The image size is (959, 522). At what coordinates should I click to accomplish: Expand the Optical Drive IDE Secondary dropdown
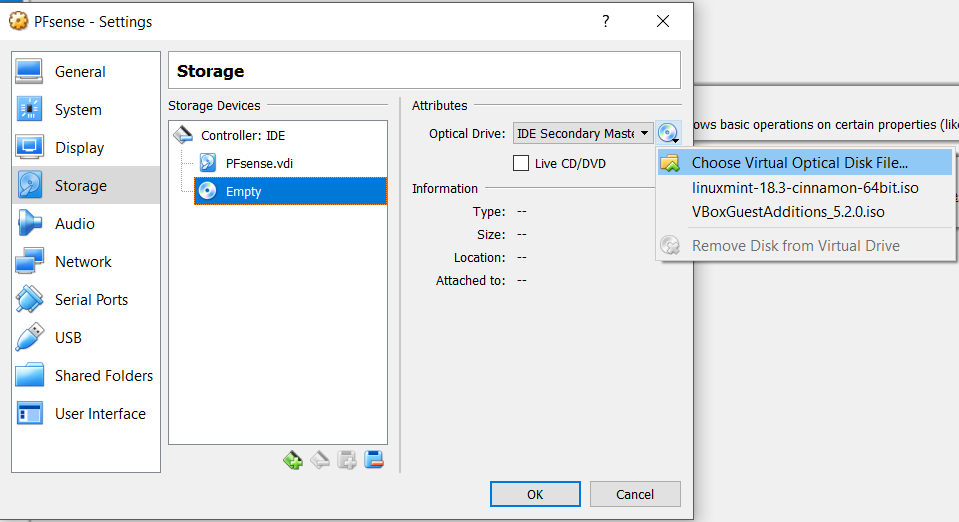tap(583, 133)
